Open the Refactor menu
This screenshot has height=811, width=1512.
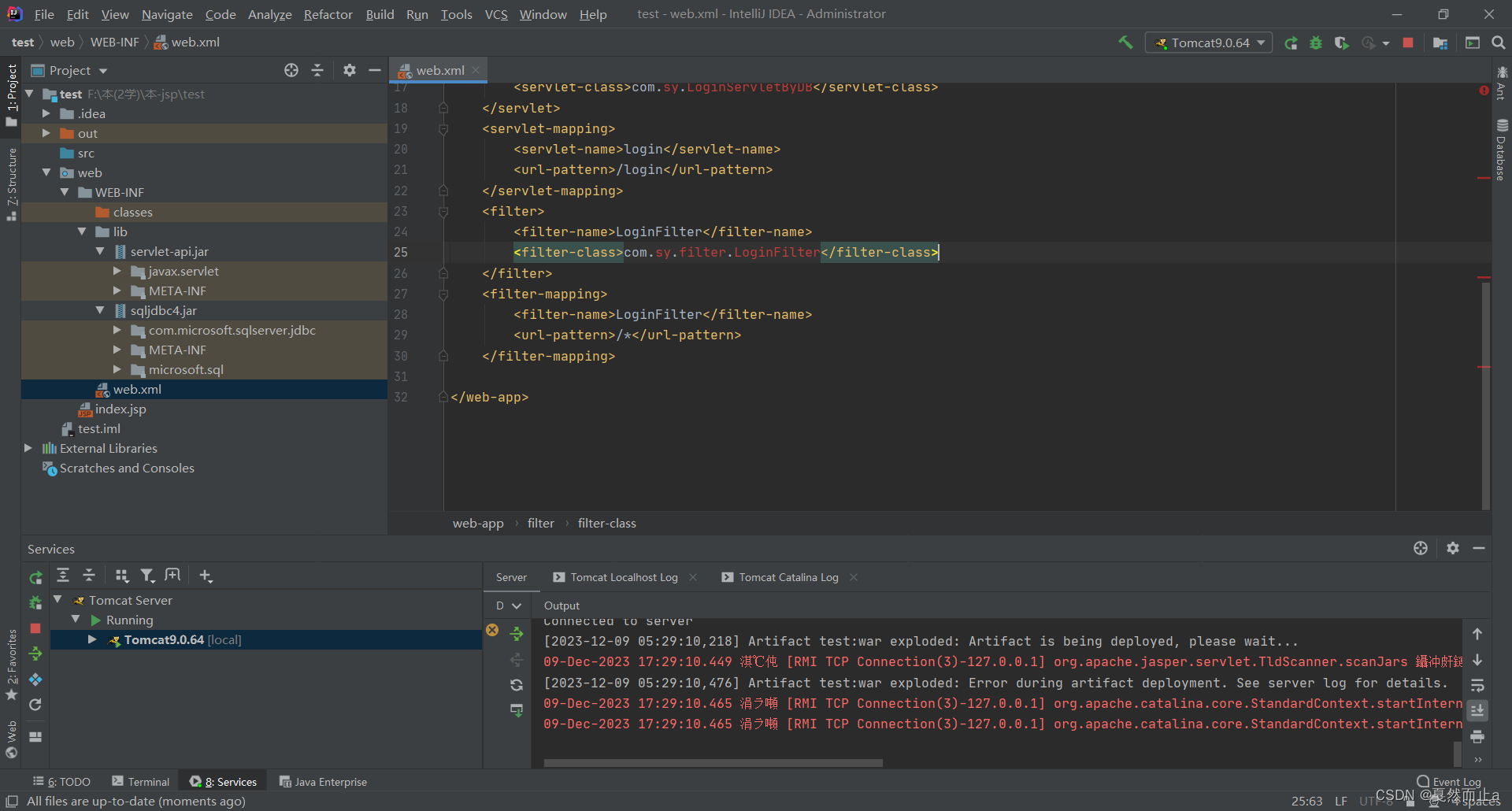point(328,14)
